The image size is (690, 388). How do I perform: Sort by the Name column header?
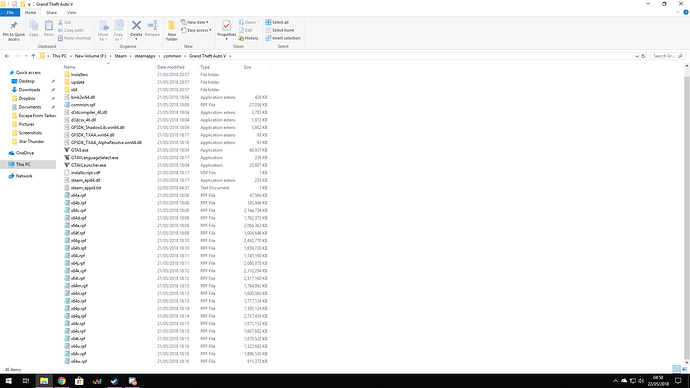(70, 67)
